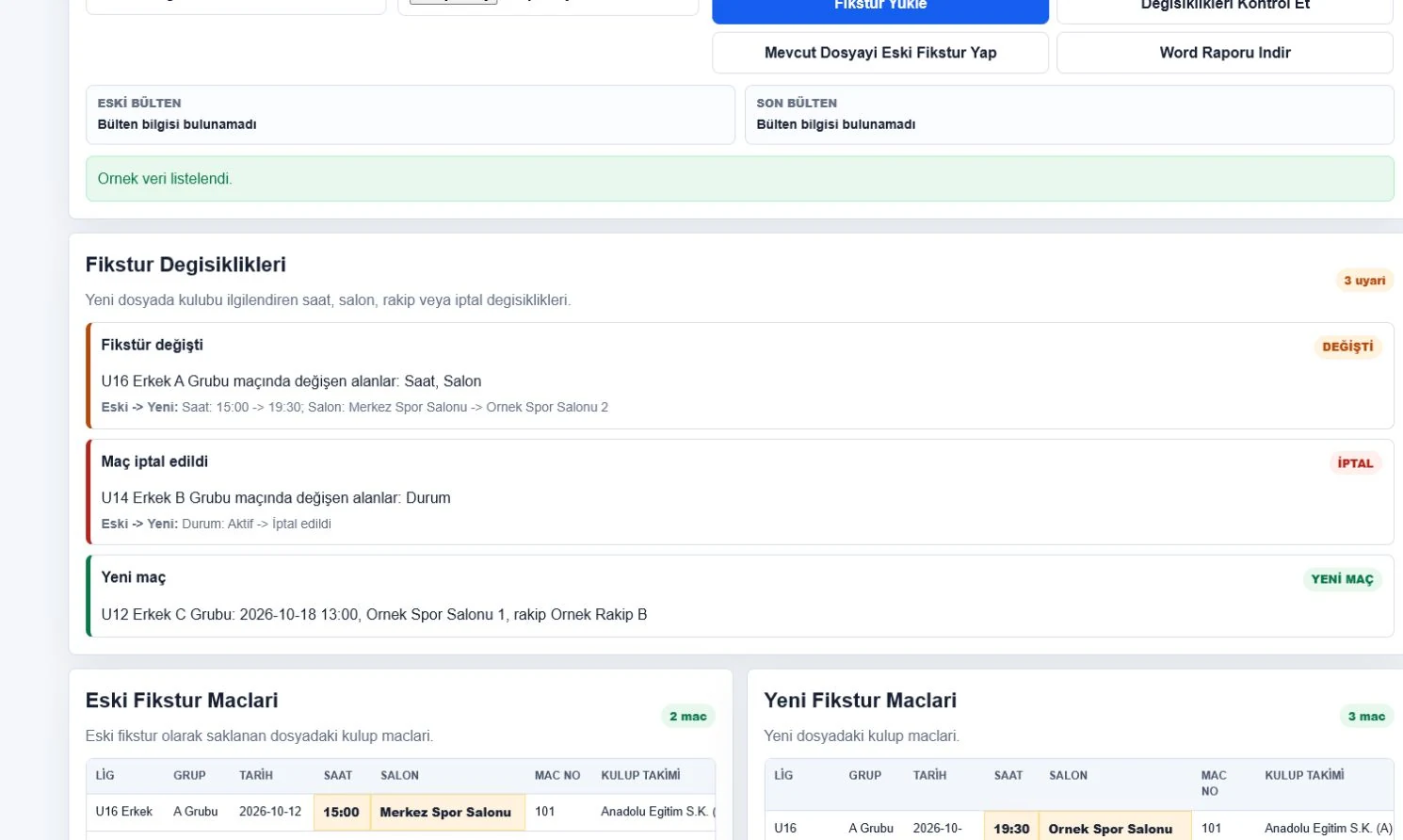Click the '2 mac' count badge
This screenshot has height=840, width=1403.
688,717
